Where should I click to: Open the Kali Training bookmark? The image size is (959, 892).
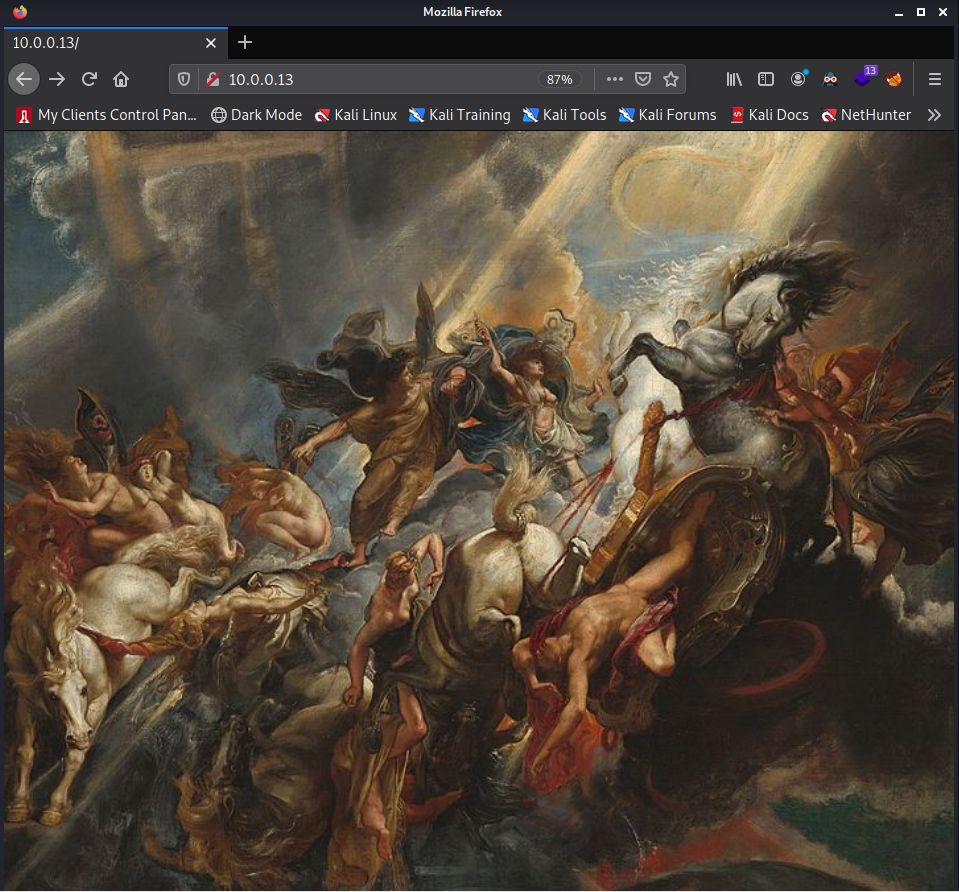459,115
